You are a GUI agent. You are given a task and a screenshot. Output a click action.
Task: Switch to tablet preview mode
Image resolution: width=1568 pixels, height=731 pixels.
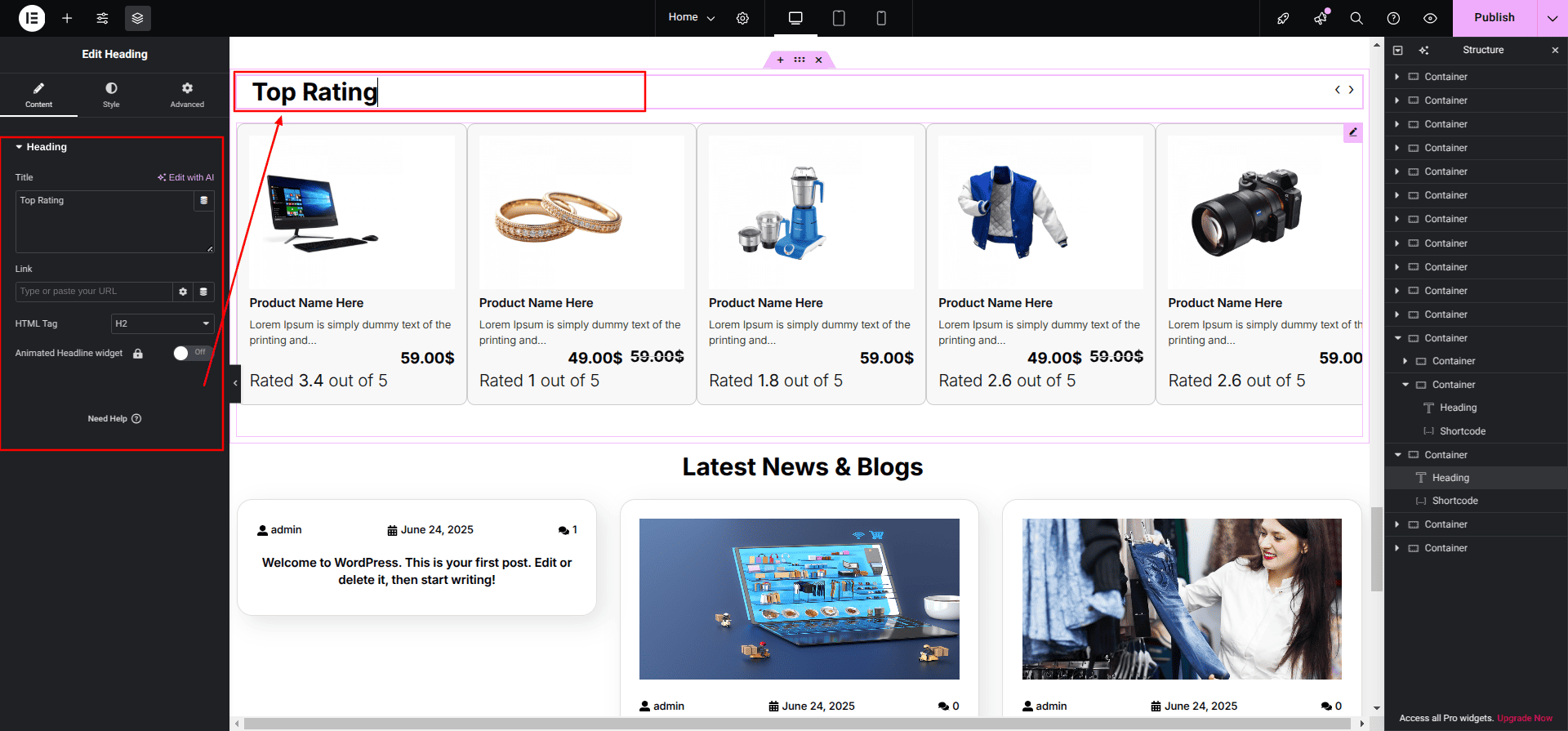tap(839, 18)
